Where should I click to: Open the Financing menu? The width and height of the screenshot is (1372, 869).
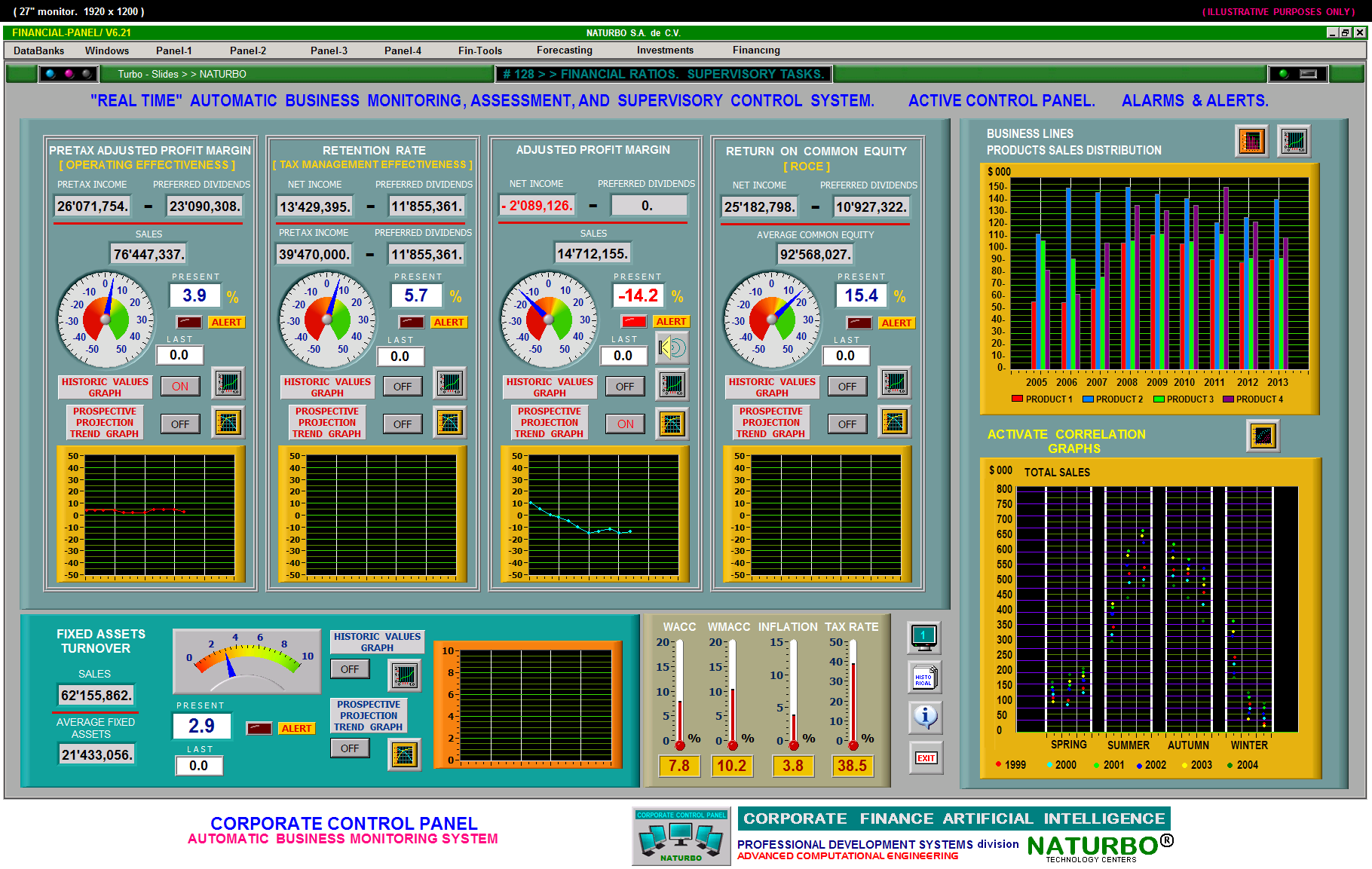(x=756, y=50)
